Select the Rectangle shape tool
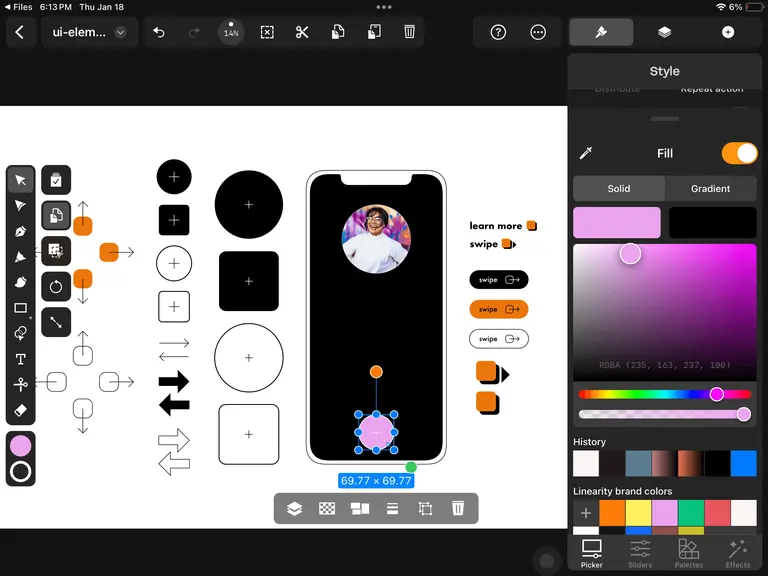 [21, 308]
